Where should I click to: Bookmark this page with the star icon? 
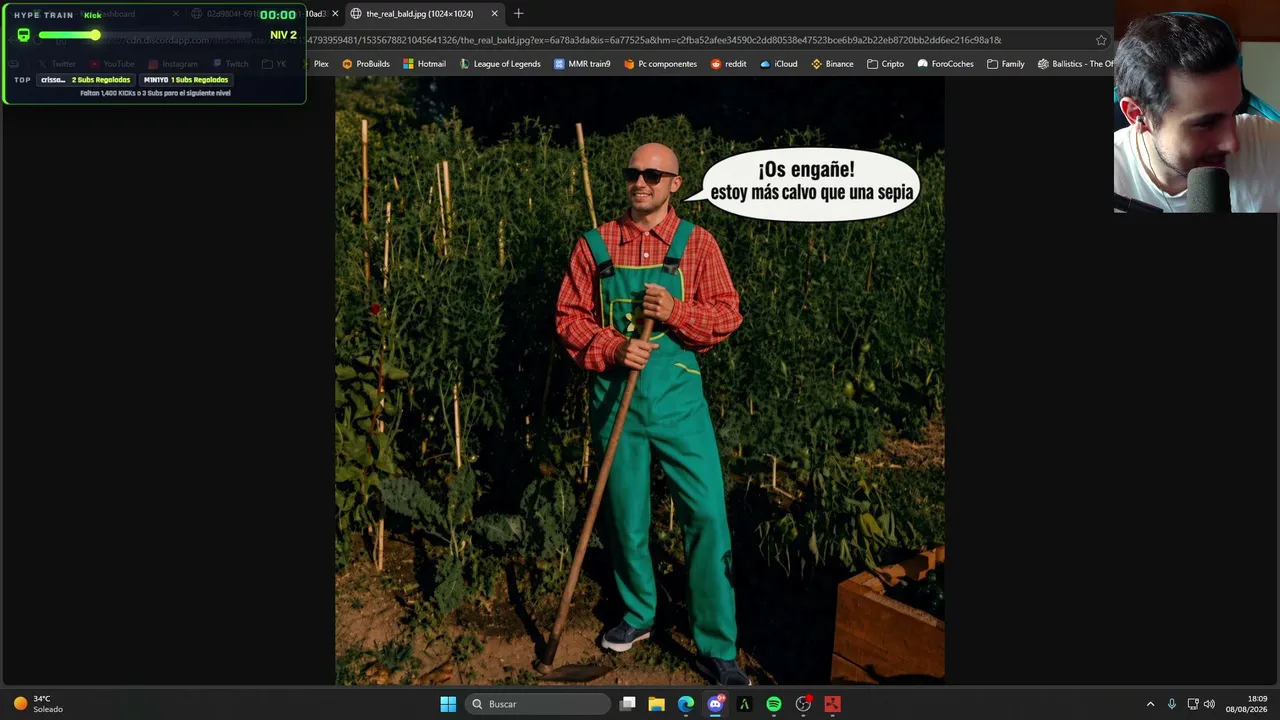(1101, 40)
